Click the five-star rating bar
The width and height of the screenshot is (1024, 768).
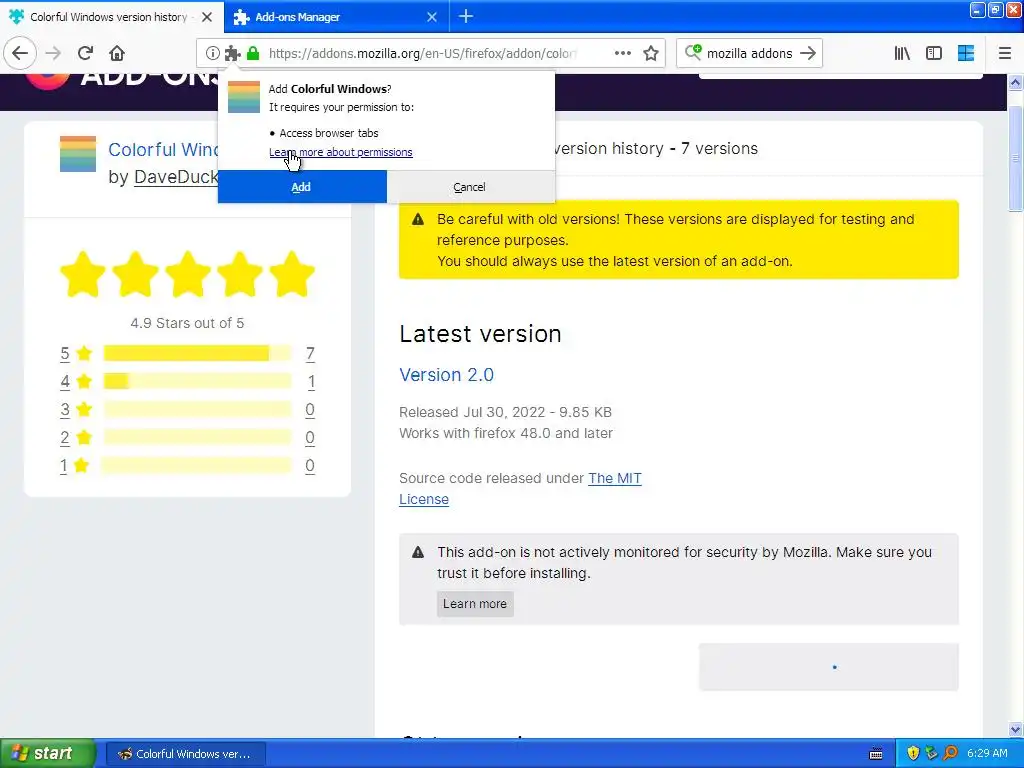click(x=197, y=353)
